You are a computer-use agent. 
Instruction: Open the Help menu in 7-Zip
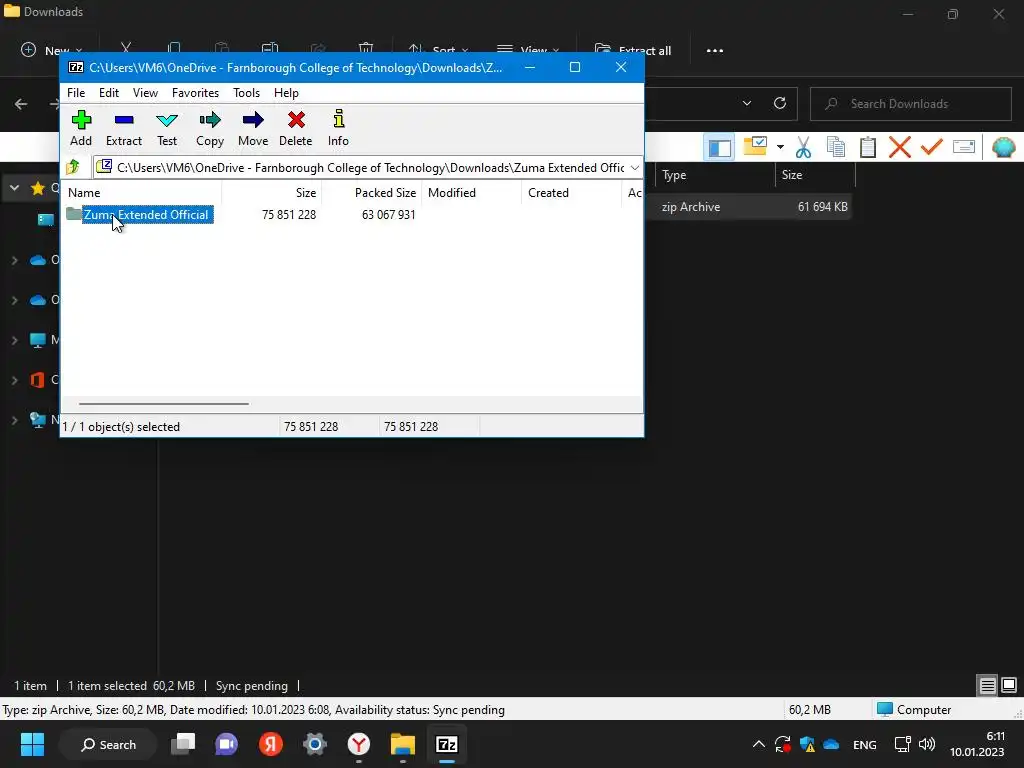(286, 93)
